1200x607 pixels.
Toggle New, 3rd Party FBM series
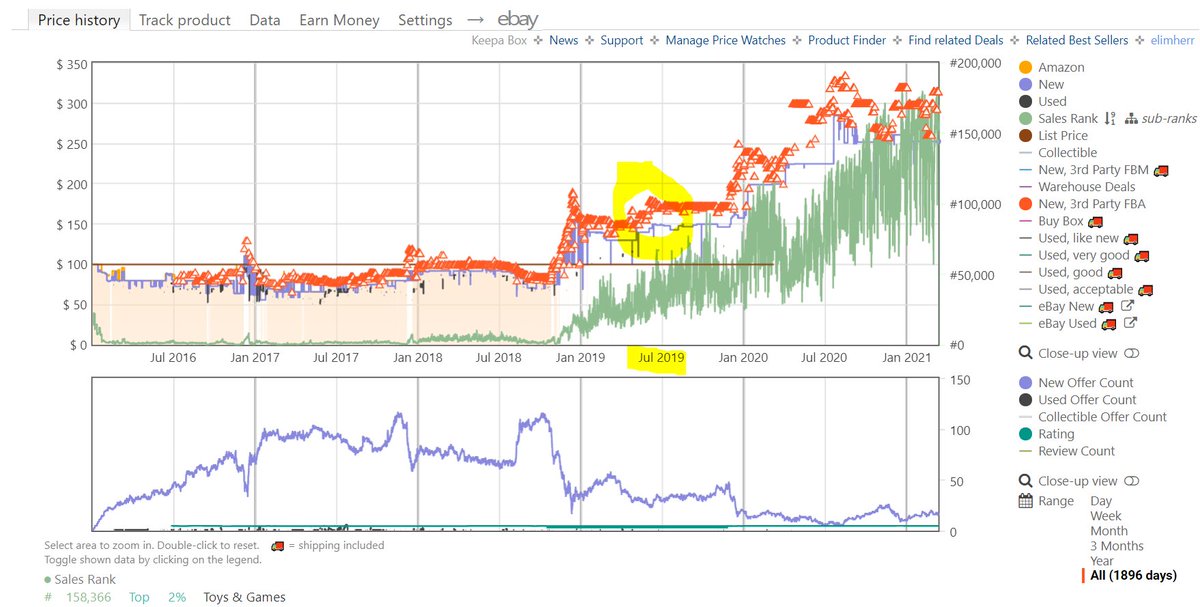(x=1085, y=170)
